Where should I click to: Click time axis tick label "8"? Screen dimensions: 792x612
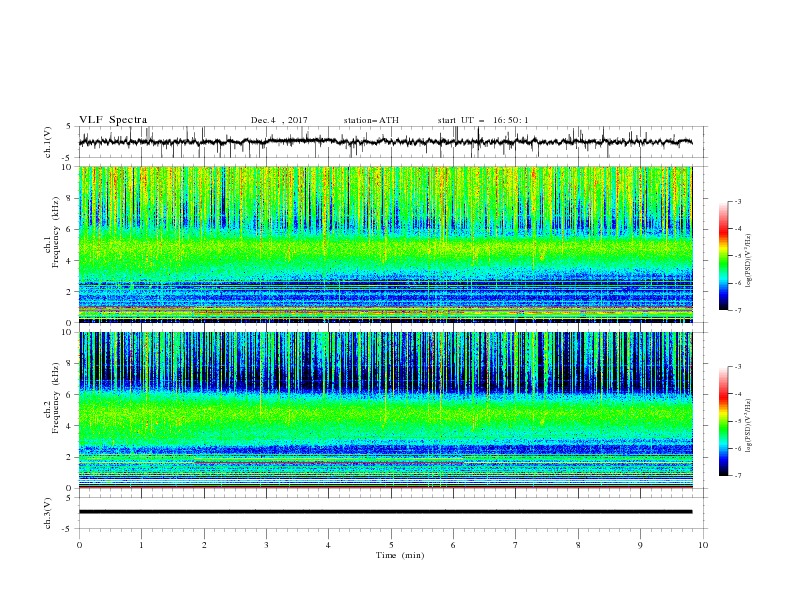[578, 545]
